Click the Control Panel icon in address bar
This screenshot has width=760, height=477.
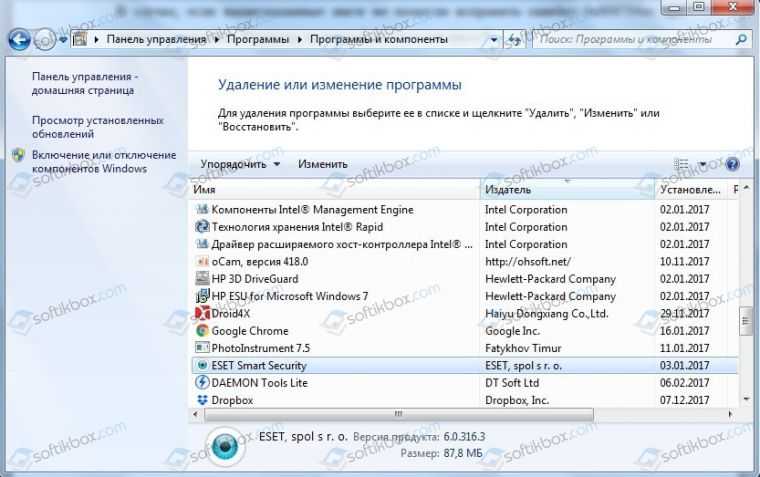tap(79, 39)
